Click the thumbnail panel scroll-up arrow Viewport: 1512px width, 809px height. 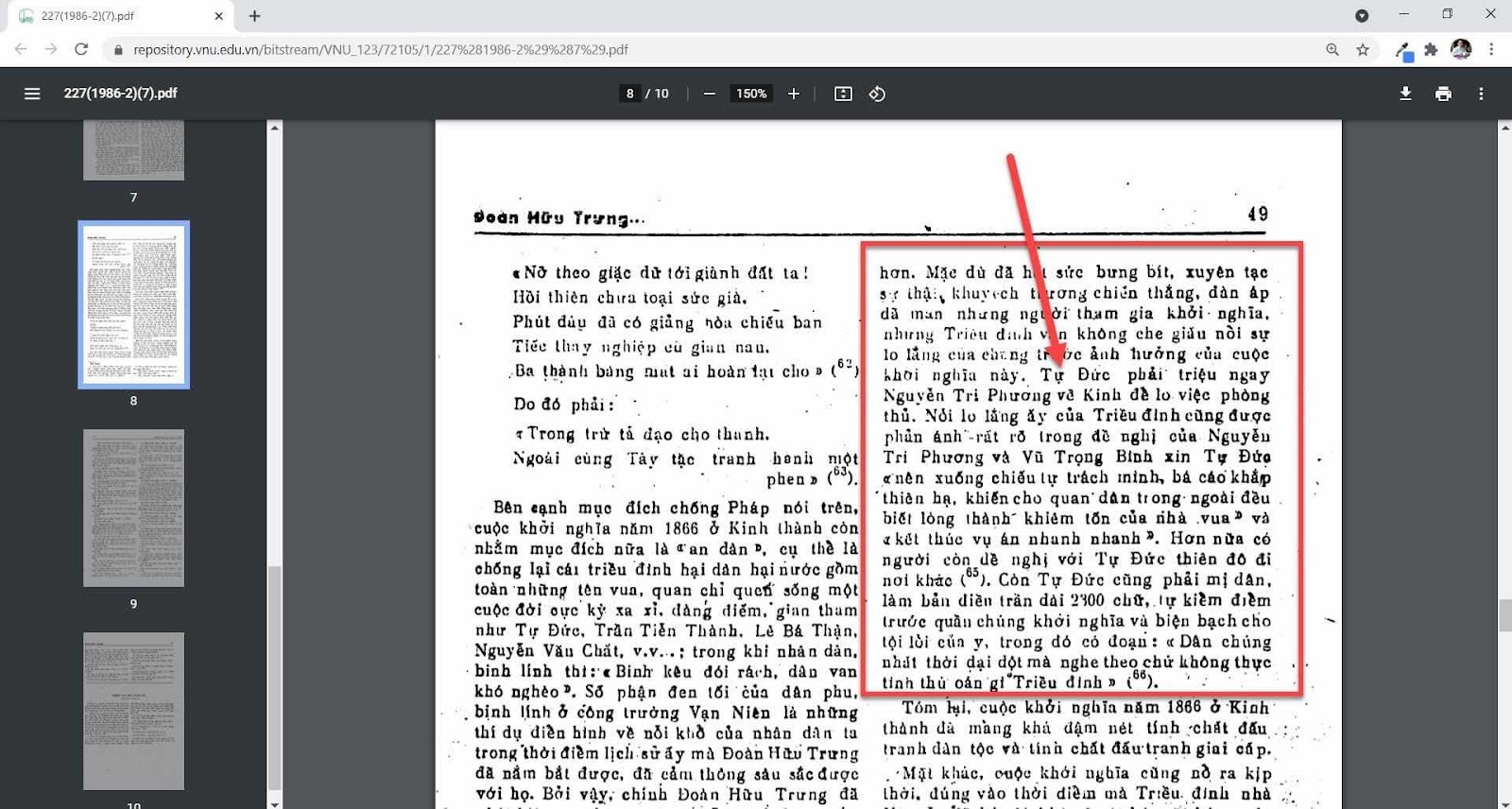[x=275, y=128]
